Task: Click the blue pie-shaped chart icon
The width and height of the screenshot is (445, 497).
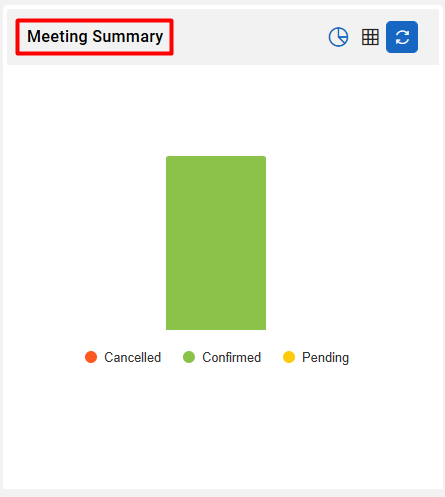Action: tap(338, 37)
